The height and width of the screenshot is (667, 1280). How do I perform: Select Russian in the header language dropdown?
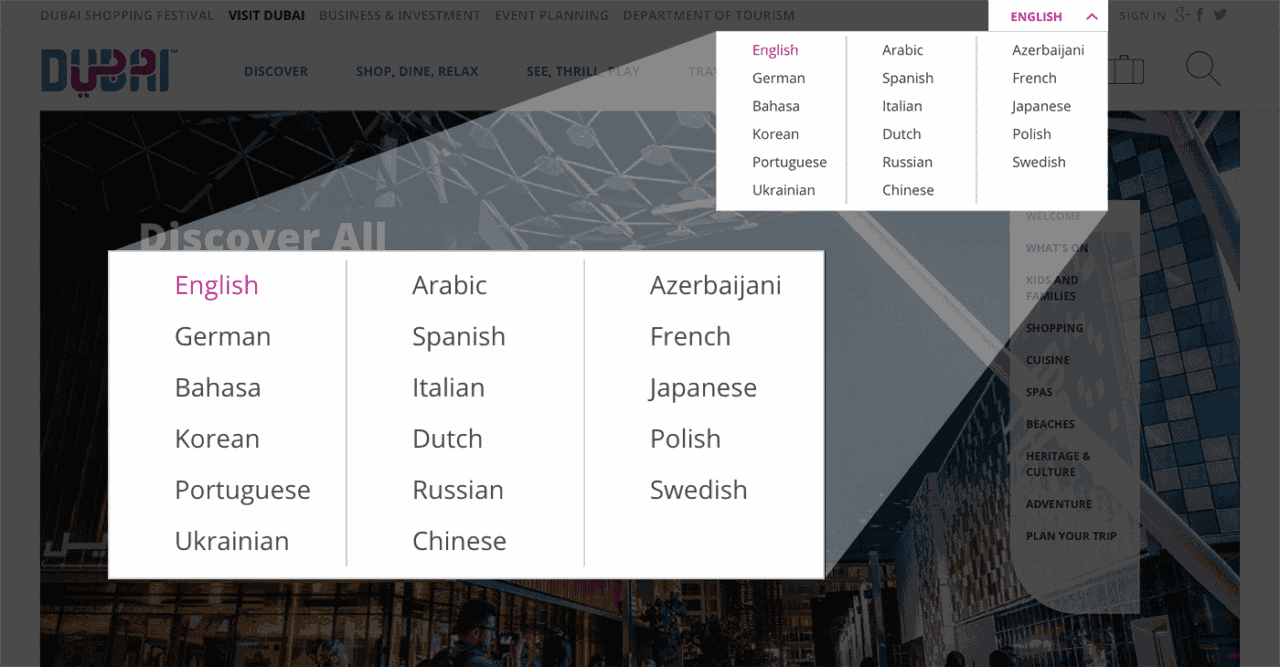pos(907,162)
